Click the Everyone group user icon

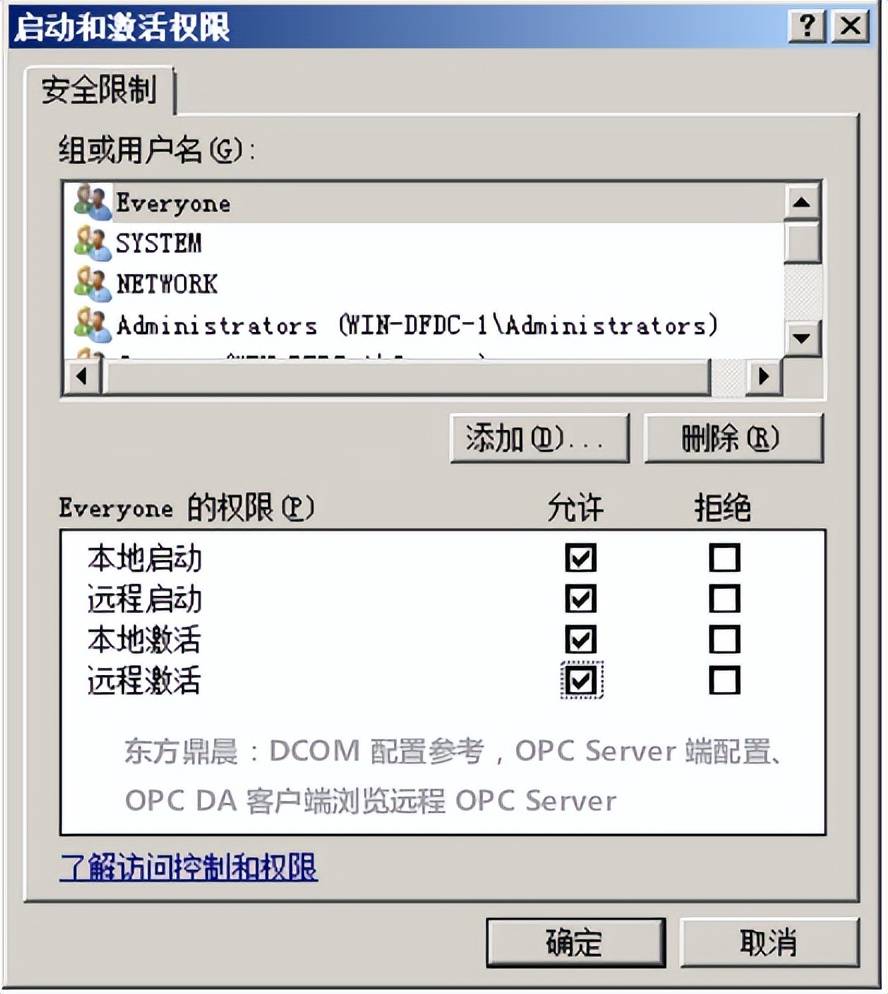pyautogui.click(x=93, y=202)
